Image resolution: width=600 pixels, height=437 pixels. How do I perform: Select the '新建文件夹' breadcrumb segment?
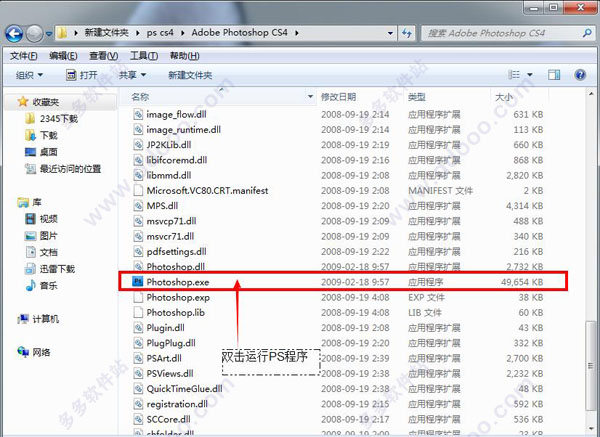point(106,33)
